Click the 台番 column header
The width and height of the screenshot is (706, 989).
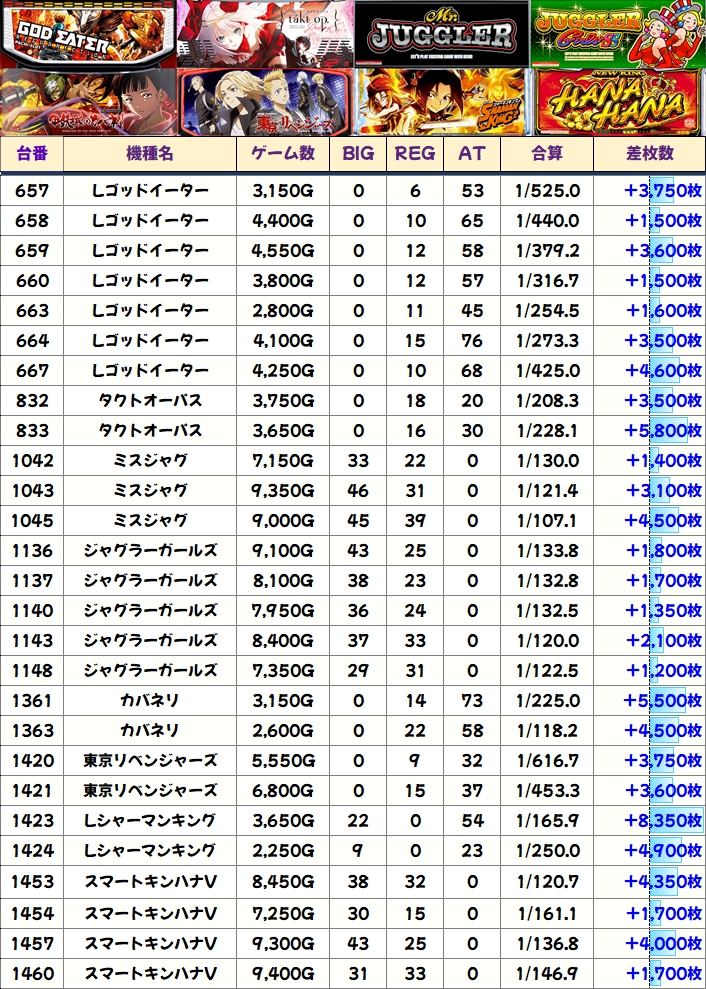(x=32, y=155)
